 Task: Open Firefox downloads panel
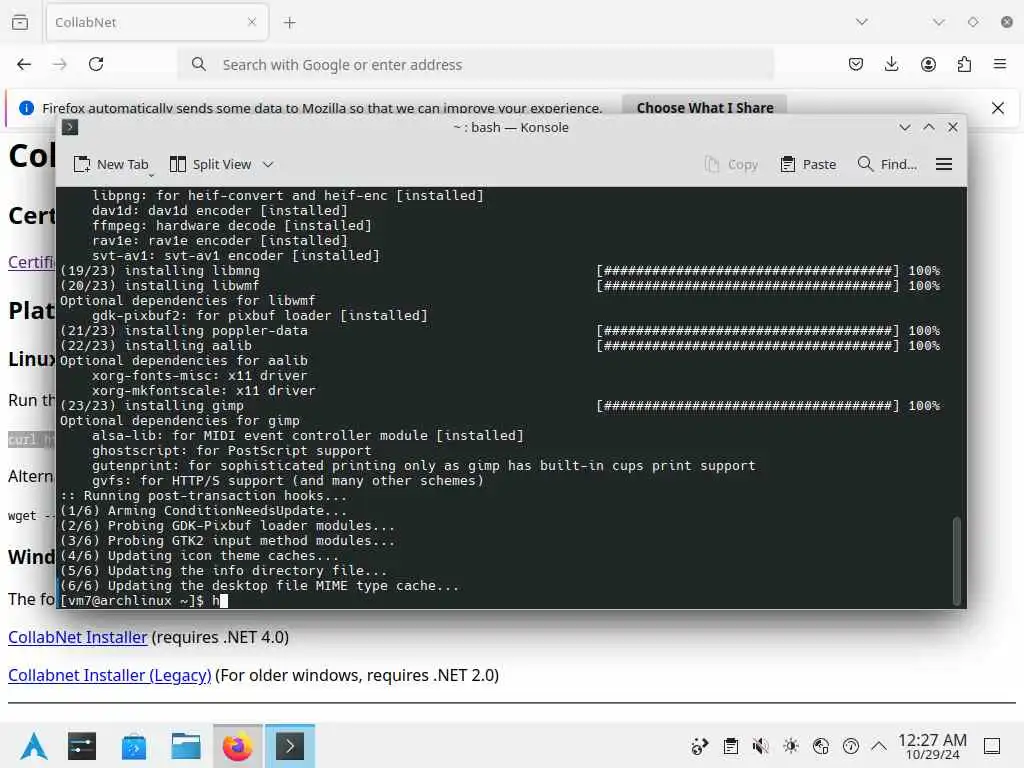tap(891, 64)
